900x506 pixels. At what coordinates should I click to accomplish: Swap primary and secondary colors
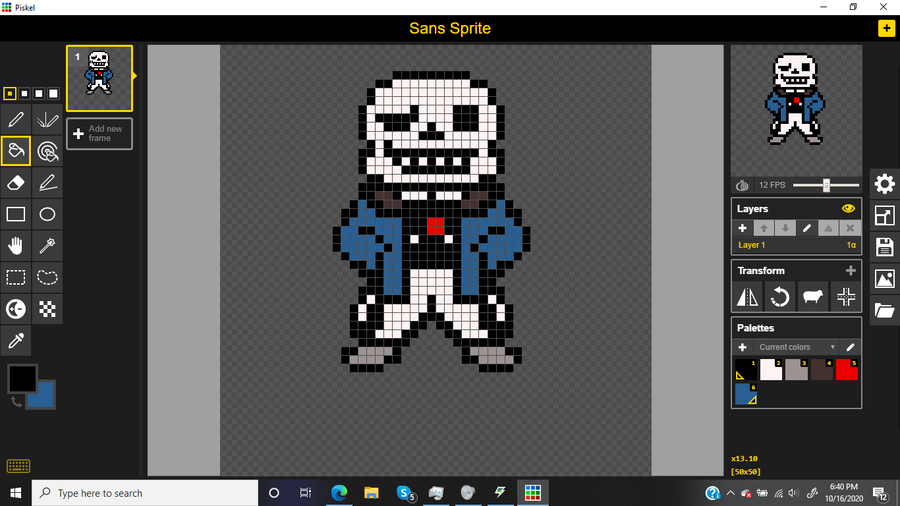pyautogui.click(x=16, y=402)
